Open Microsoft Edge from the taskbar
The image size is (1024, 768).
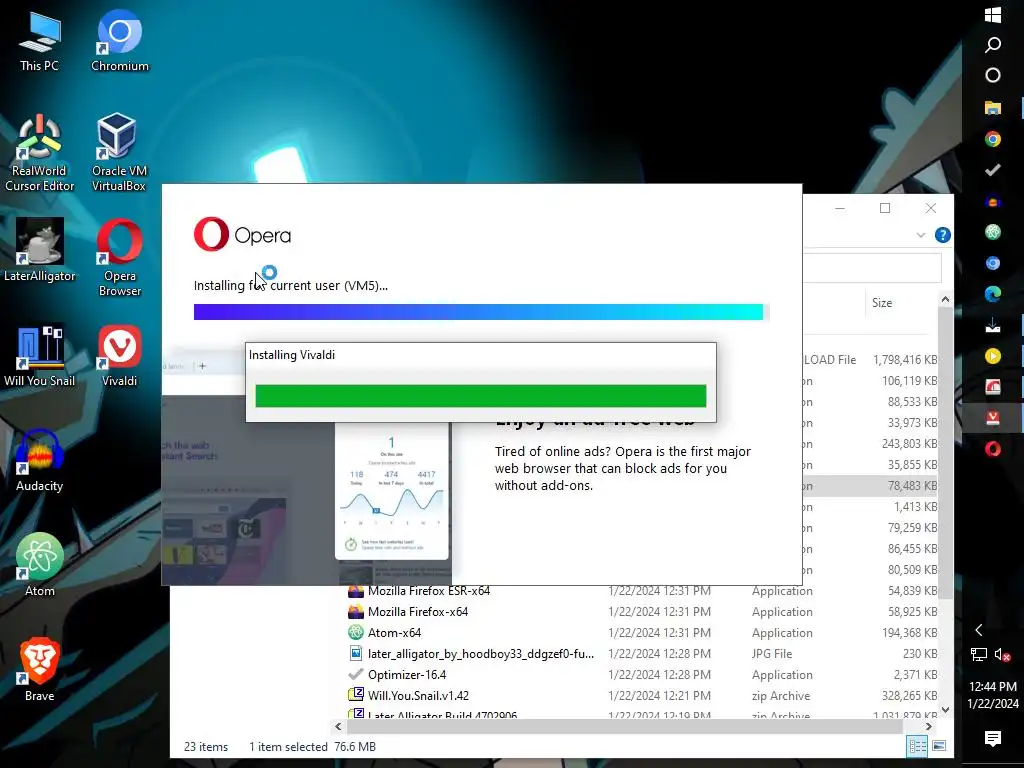tap(993, 294)
